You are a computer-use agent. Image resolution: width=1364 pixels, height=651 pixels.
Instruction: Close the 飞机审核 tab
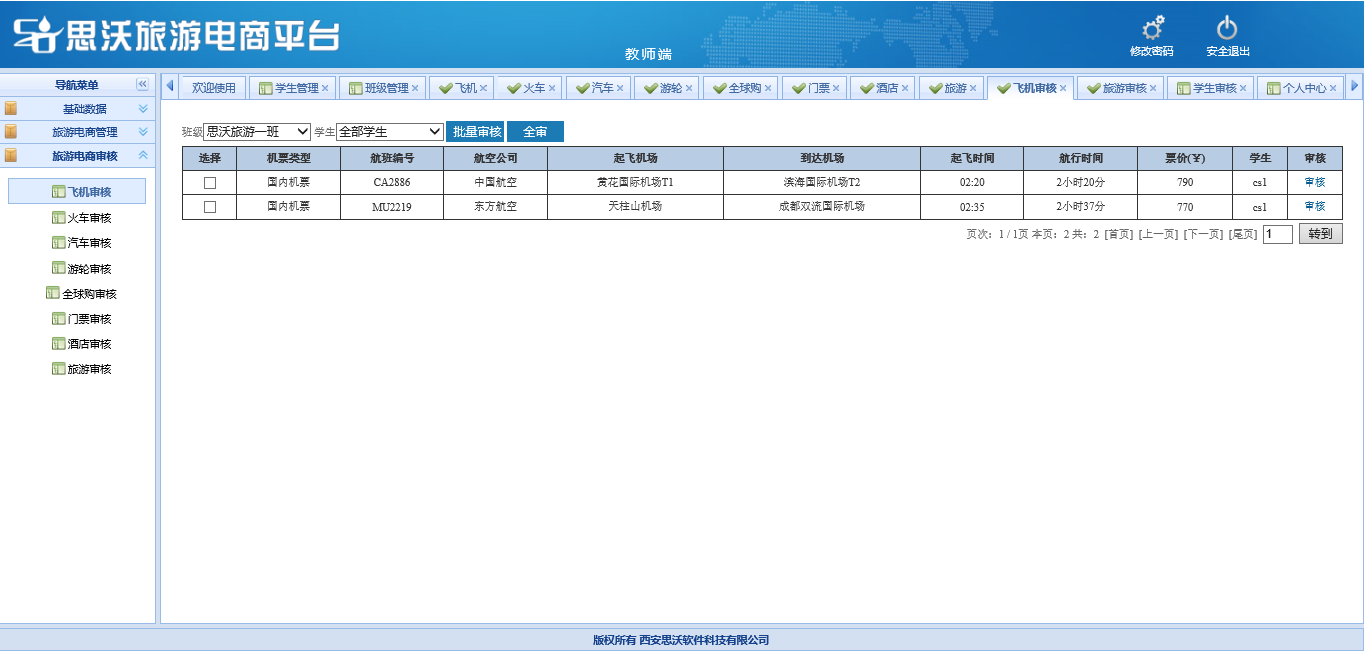click(x=1063, y=88)
